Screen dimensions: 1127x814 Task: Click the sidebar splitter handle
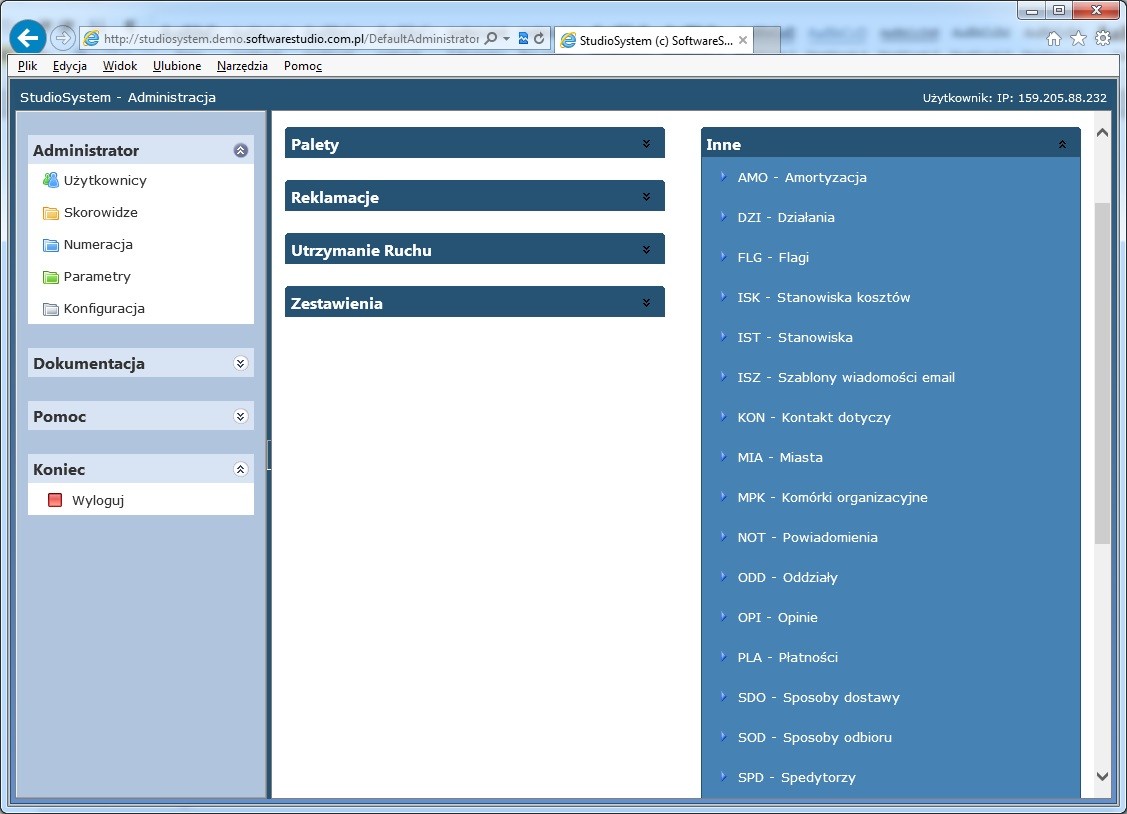coord(269,455)
